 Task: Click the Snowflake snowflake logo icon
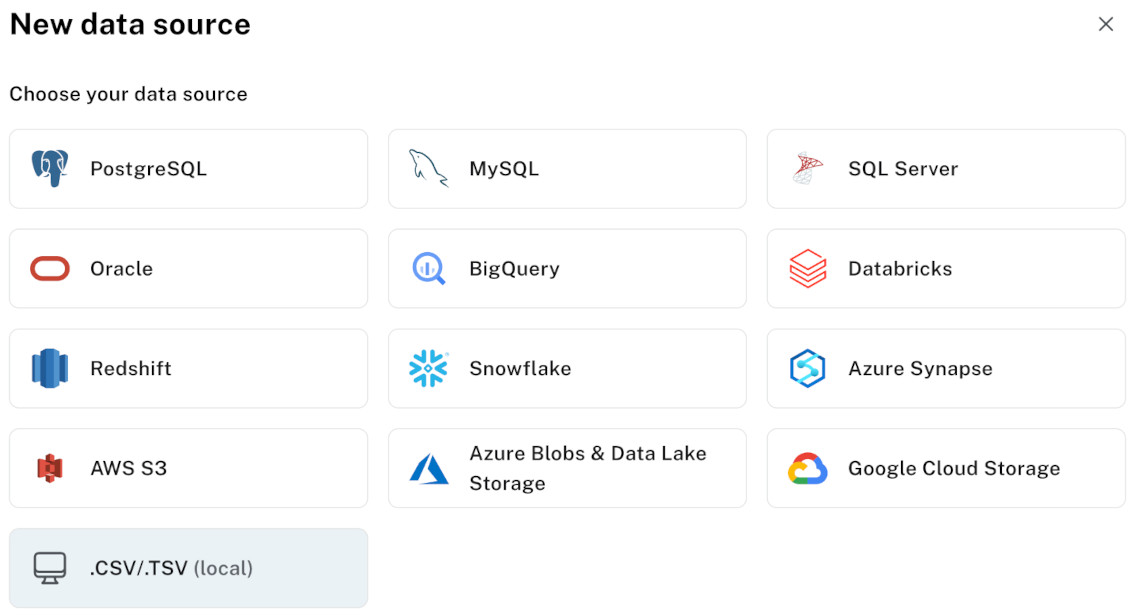click(x=427, y=368)
